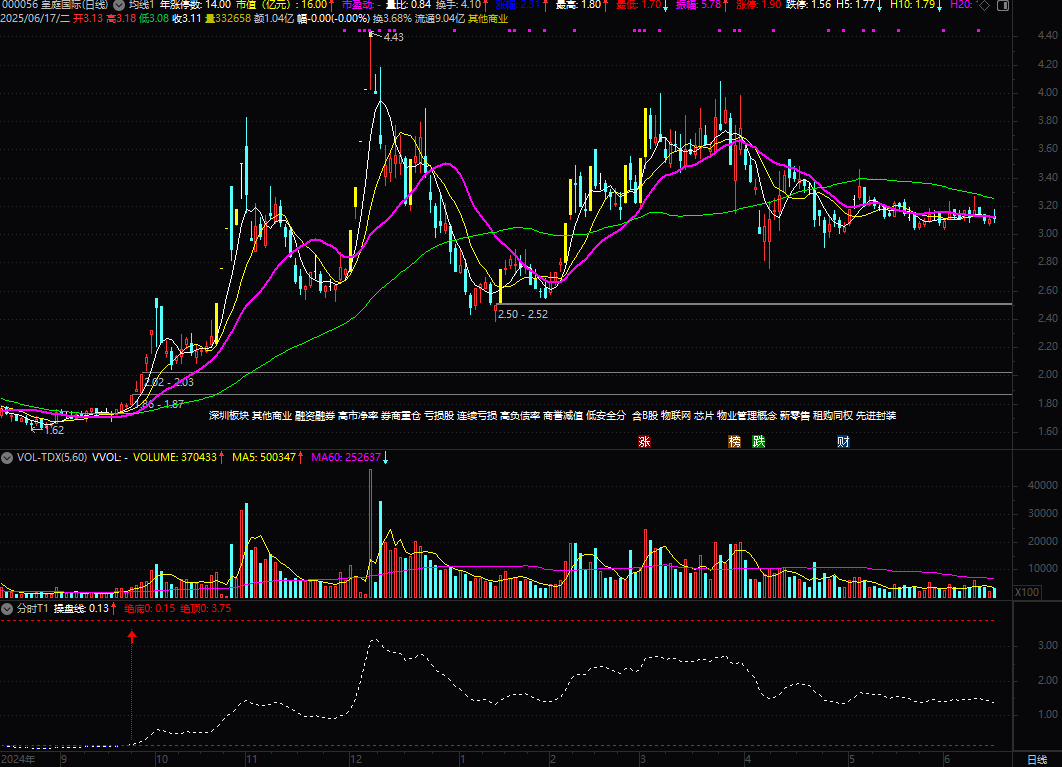Click the MA5: 500347 volume value
The height and width of the screenshot is (767, 1062).
[264, 458]
